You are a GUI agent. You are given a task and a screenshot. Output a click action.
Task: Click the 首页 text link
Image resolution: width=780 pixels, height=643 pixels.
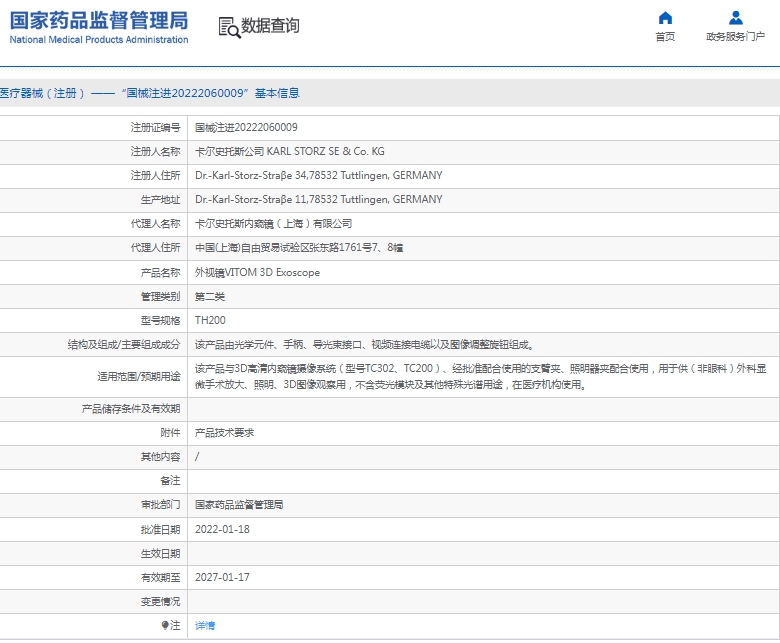click(665, 37)
